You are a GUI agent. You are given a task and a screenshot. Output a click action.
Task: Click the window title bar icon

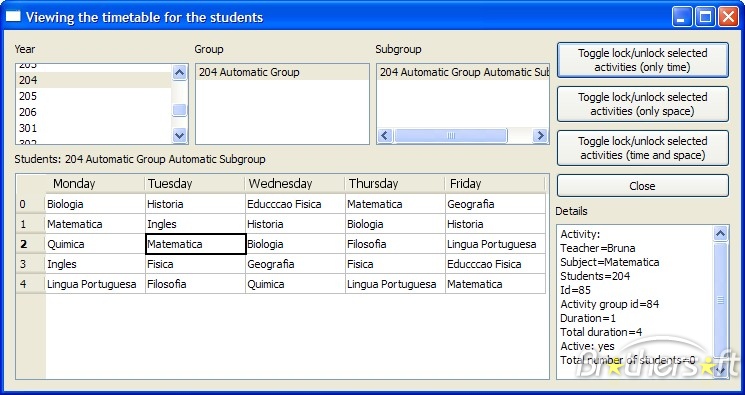coord(13,17)
